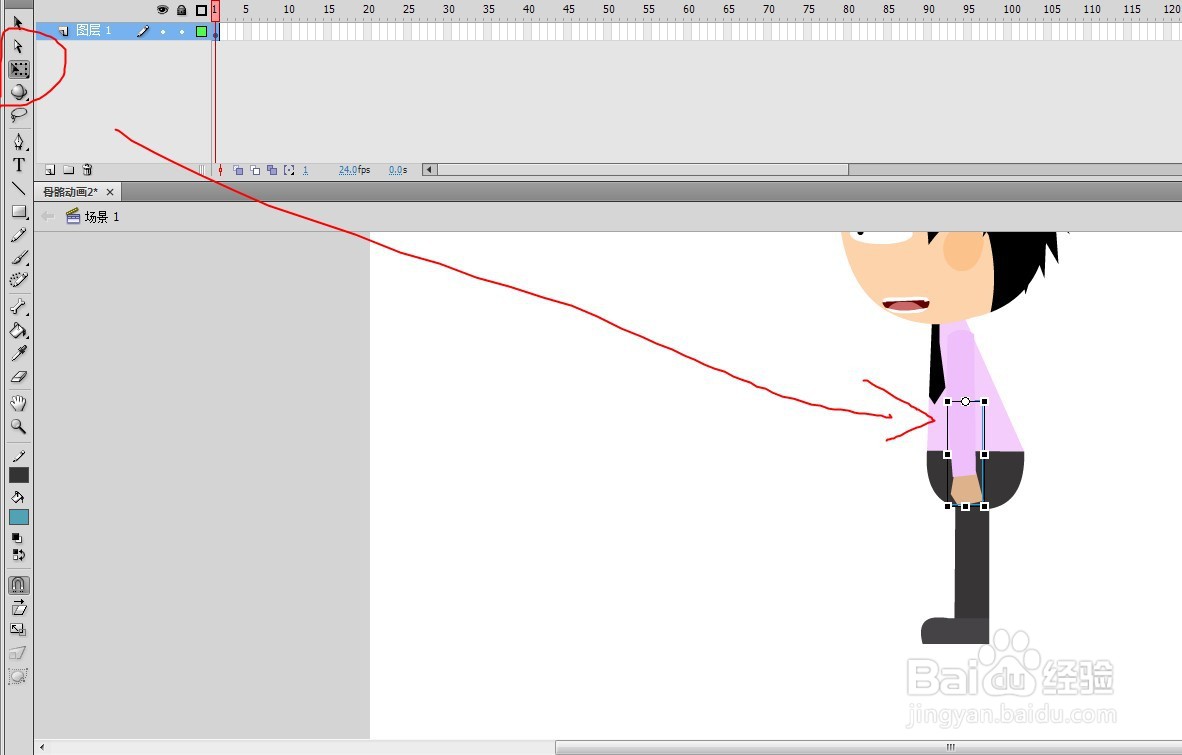Edit the 24.0 fps frame rate
This screenshot has height=755, width=1182.
[x=354, y=170]
